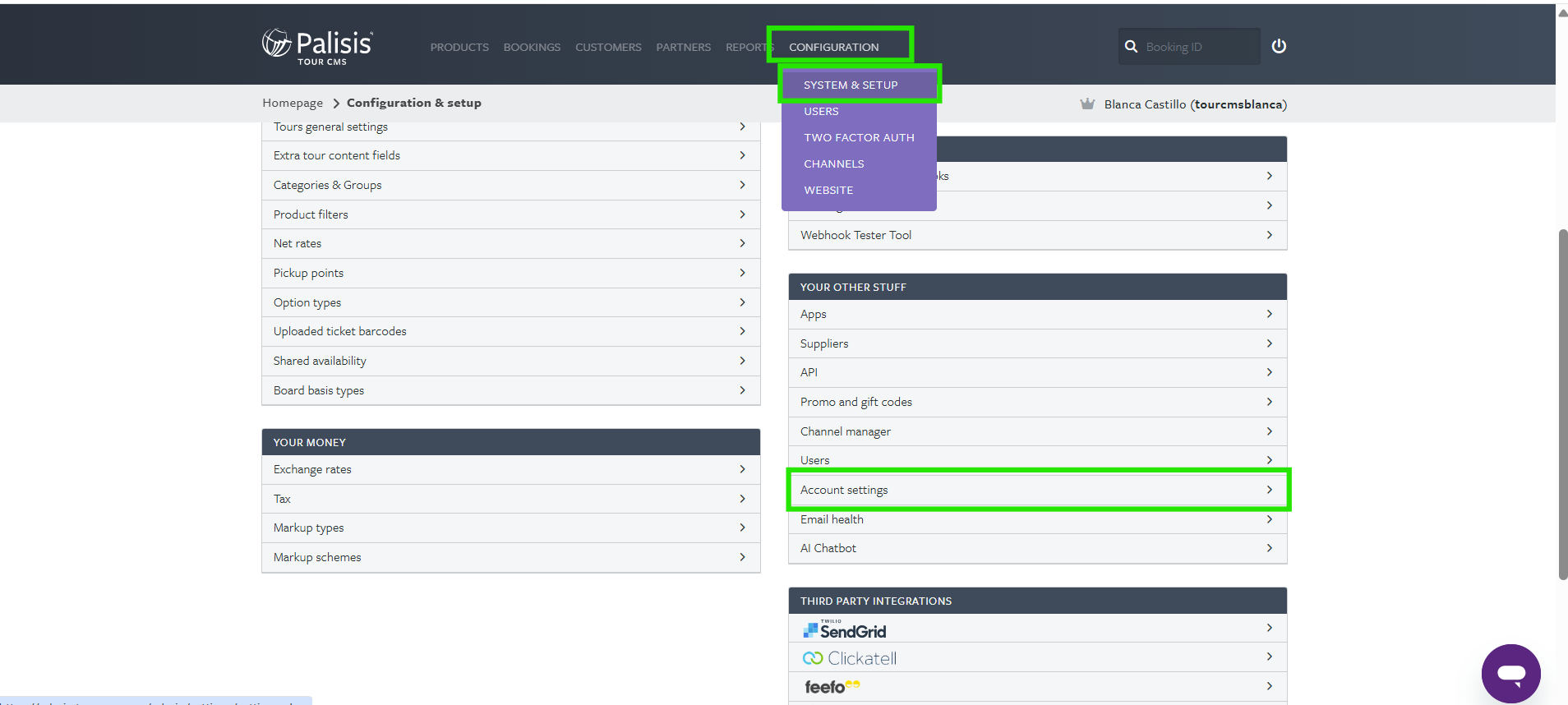The width and height of the screenshot is (1568, 705).
Task: Expand Uploaded ticket barcodes chevron
Action: click(x=742, y=331)
